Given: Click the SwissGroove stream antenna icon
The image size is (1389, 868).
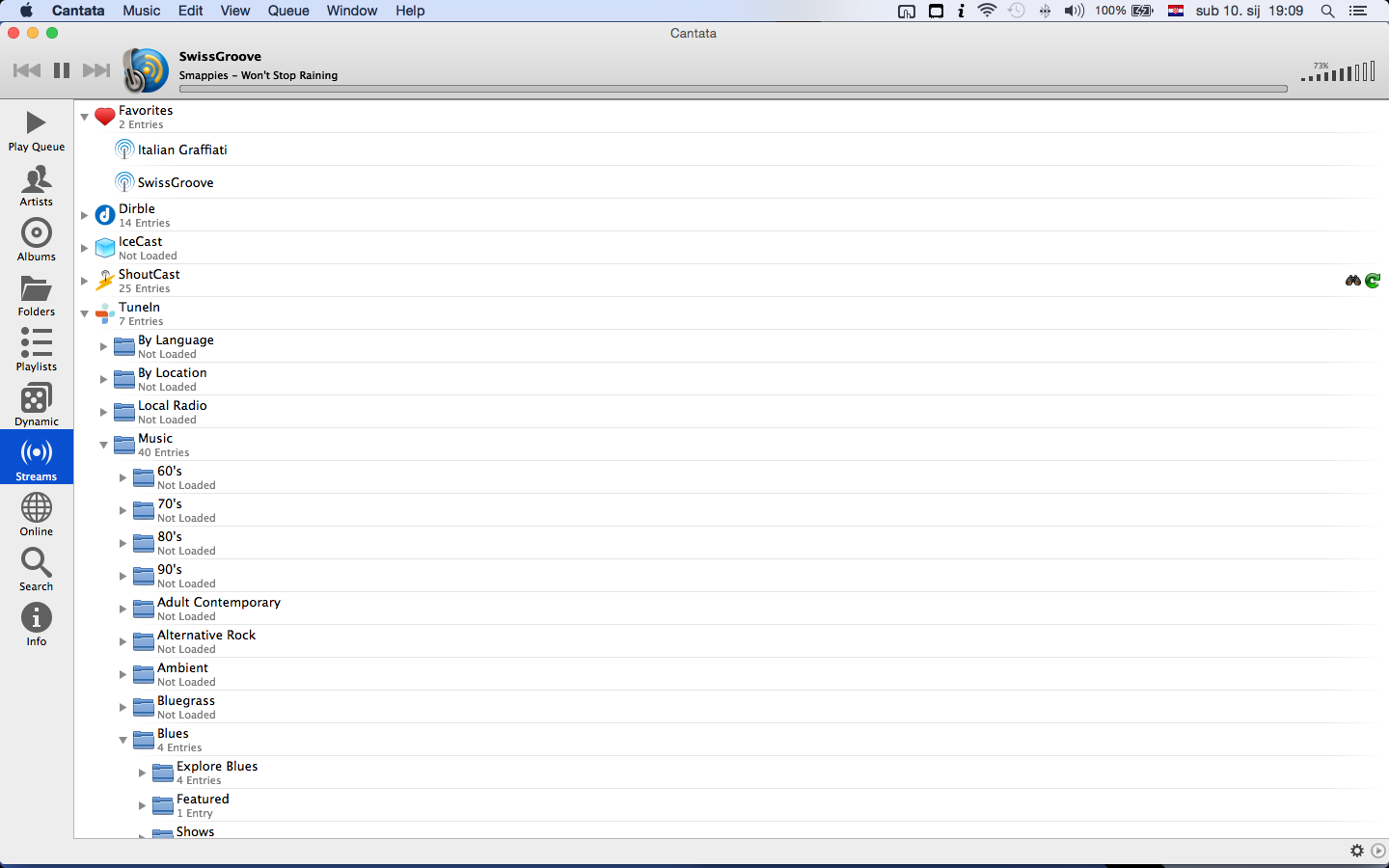Looking at the screenshot, I should 124,182.
